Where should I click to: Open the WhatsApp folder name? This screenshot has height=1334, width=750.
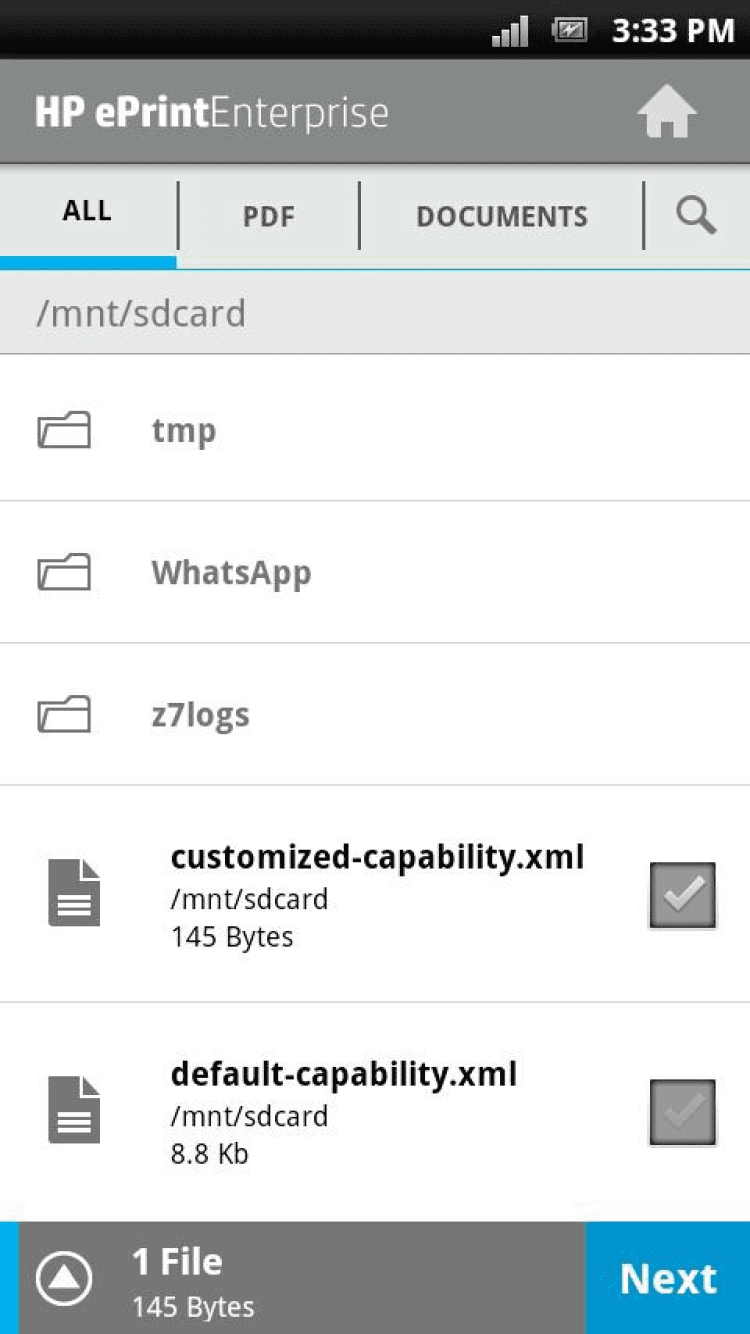point(231,573)
